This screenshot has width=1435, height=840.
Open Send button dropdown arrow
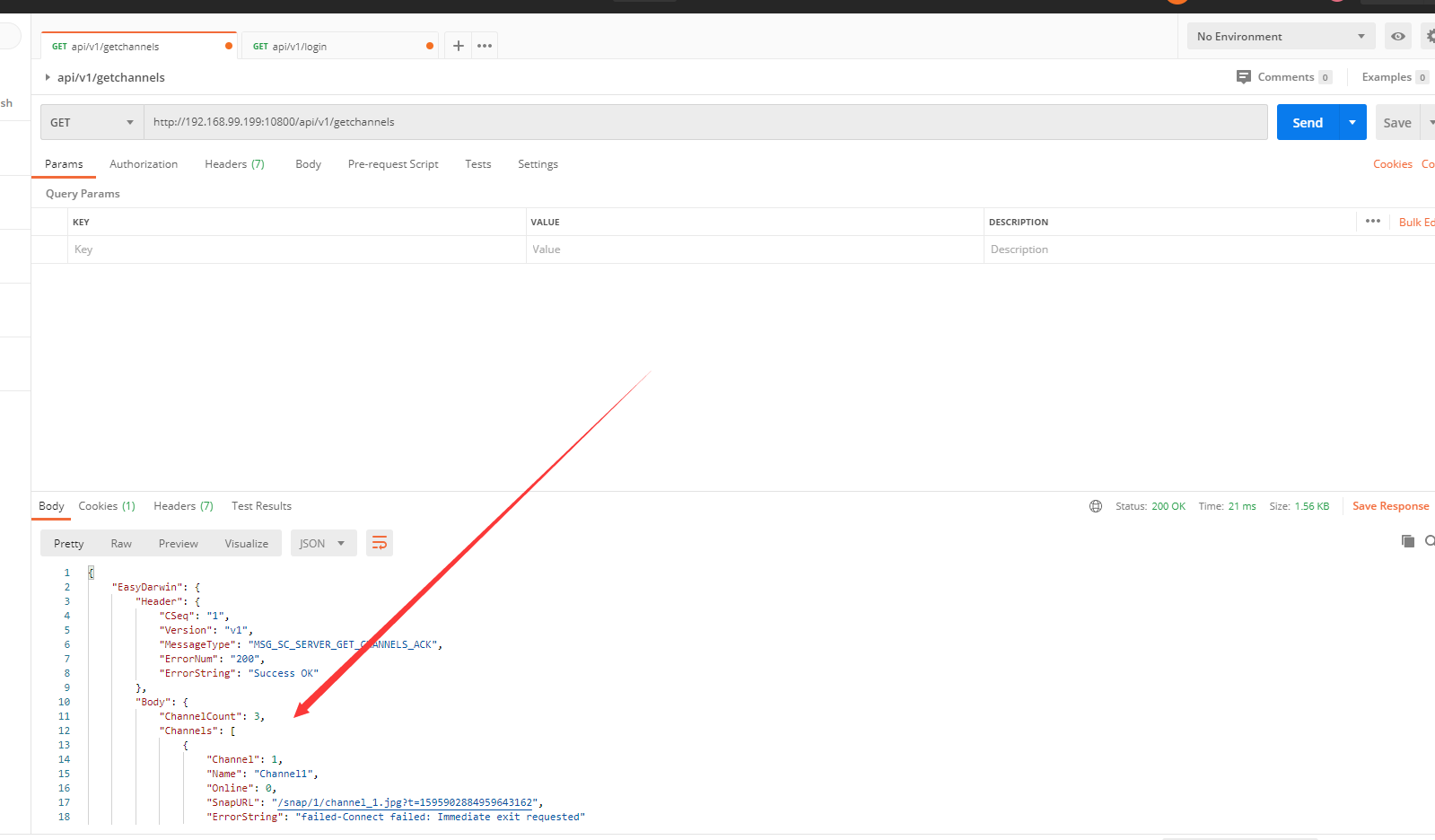[x=1352, y=122]
